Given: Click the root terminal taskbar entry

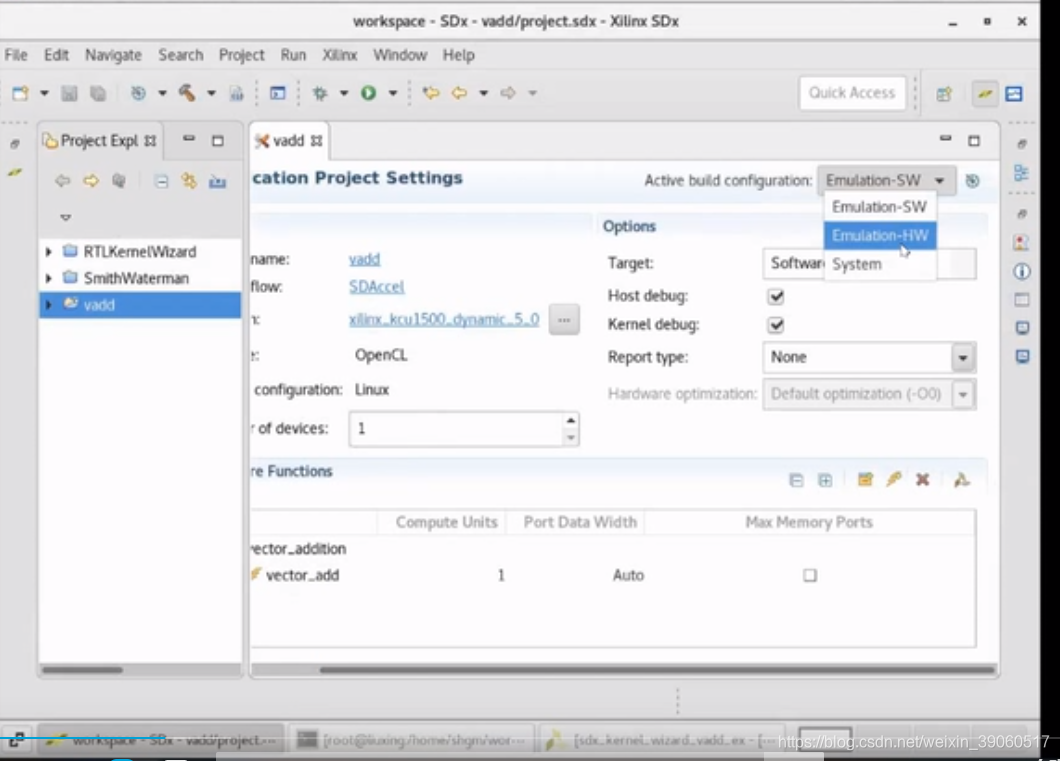Looking at the screenshot, I should click(x=412, y=740).
